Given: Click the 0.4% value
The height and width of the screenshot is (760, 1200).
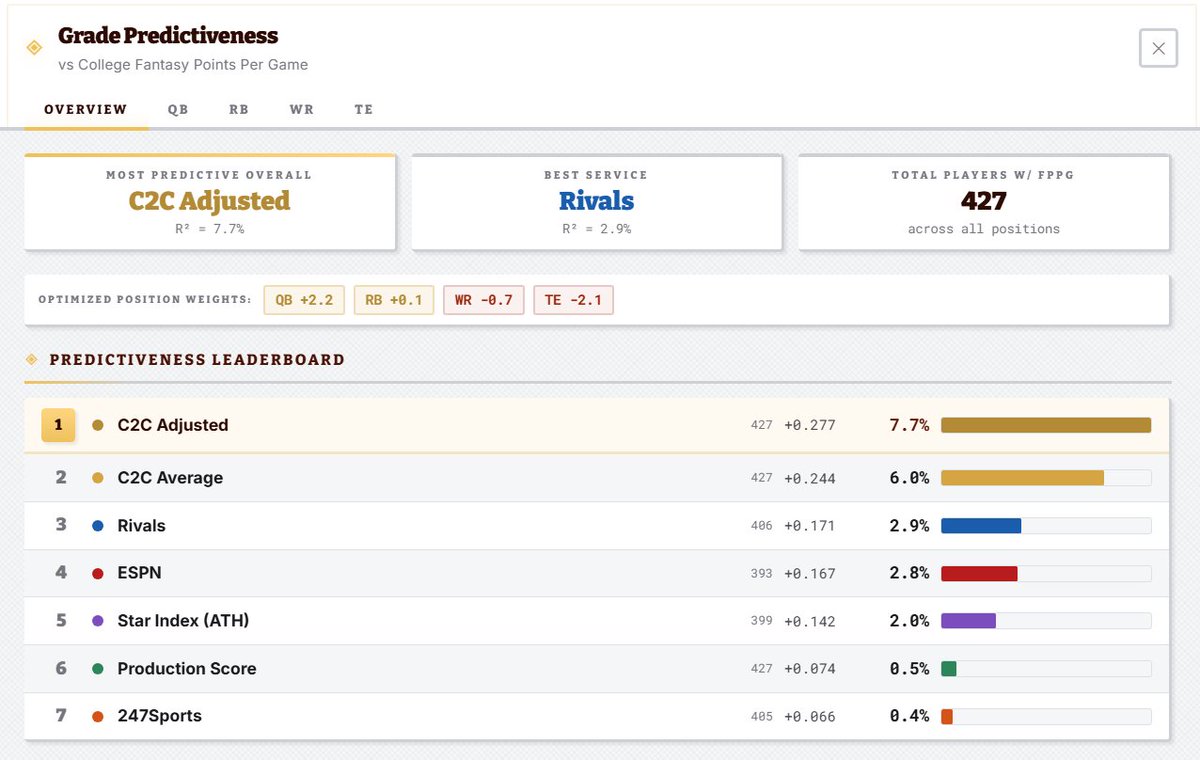Looking at the screenshot, I should [x=909, y=716].
